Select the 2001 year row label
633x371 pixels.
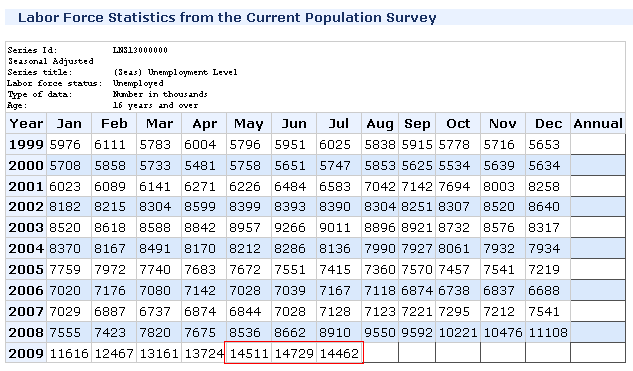26,187
